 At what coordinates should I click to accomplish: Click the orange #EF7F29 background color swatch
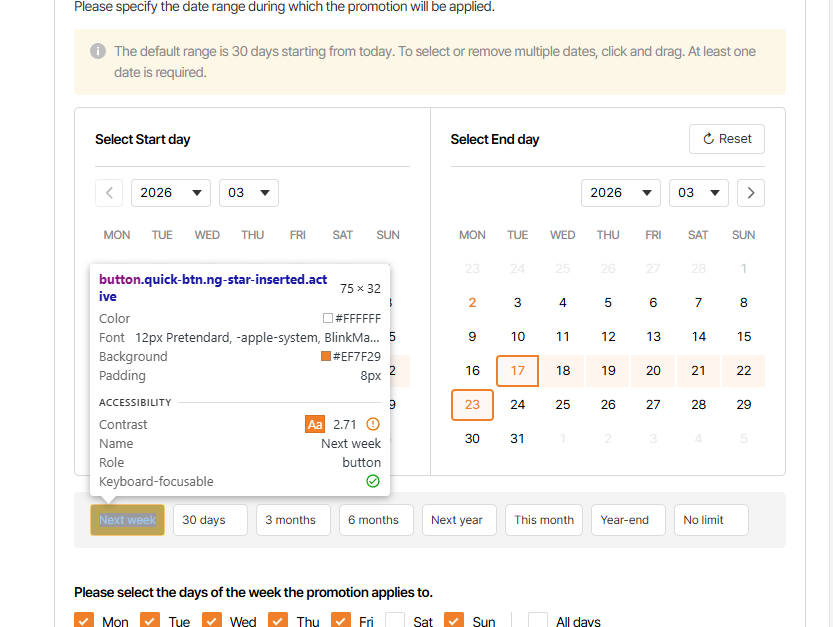point(326,357)
